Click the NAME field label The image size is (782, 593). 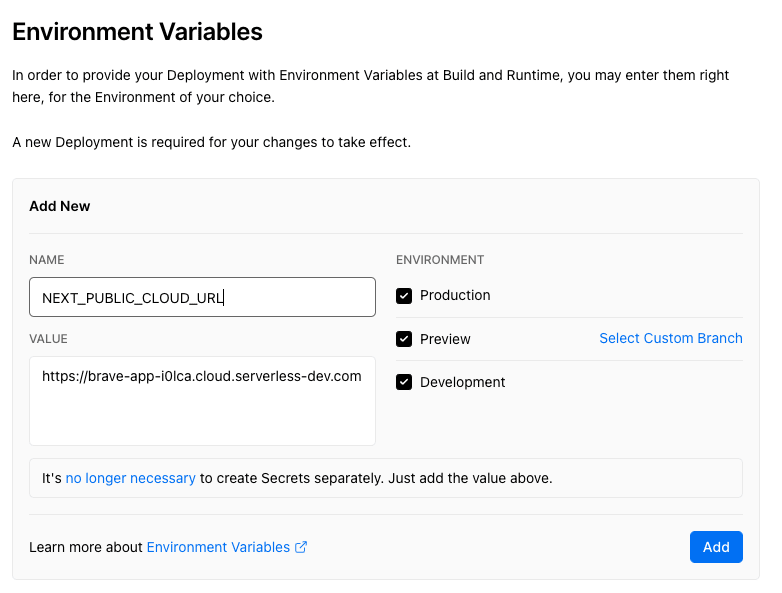click(x=47, y=260)
